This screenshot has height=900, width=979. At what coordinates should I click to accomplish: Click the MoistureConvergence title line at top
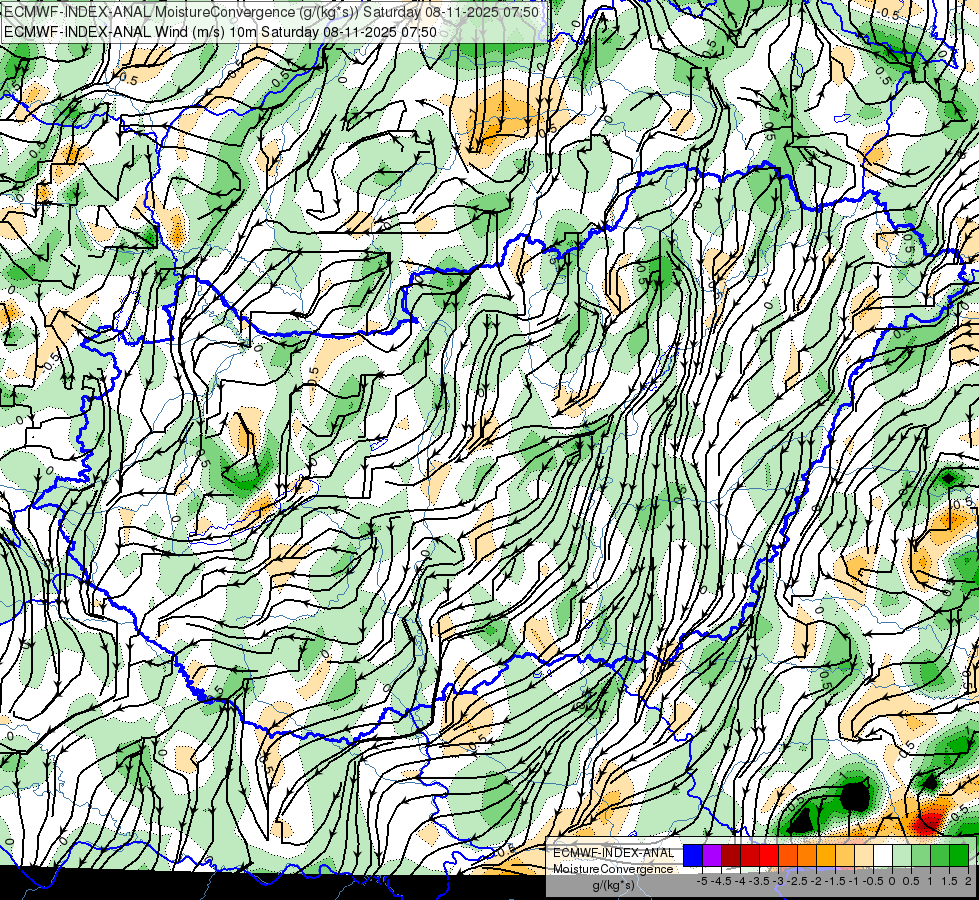272,12
